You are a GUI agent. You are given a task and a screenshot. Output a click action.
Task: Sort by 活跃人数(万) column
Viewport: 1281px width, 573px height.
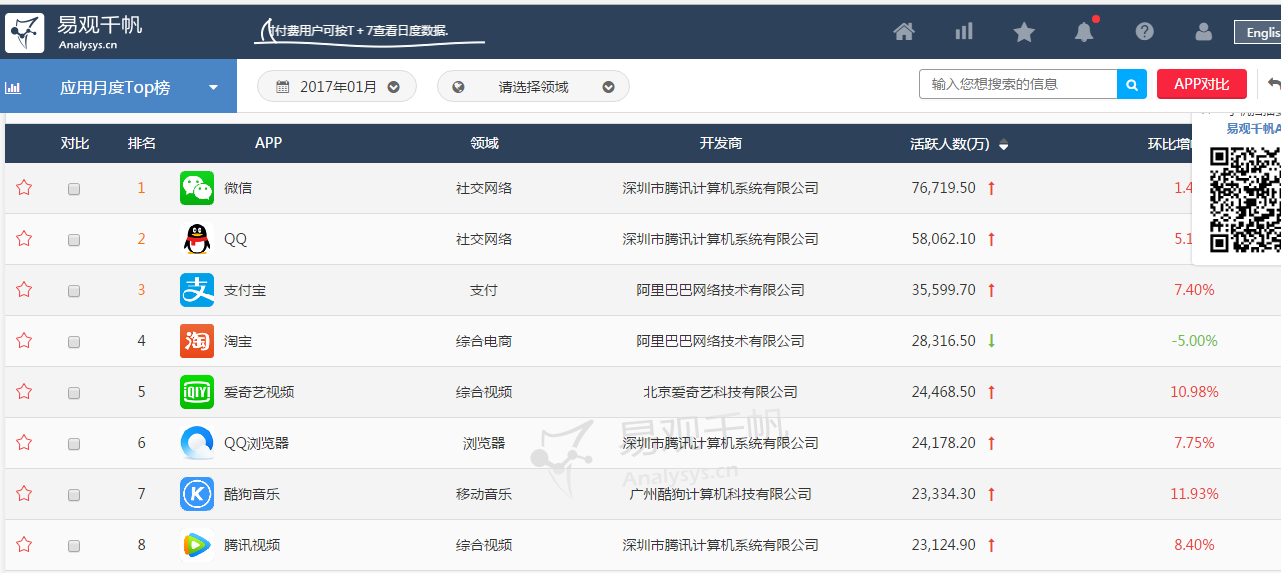click(x=958, y=144)
